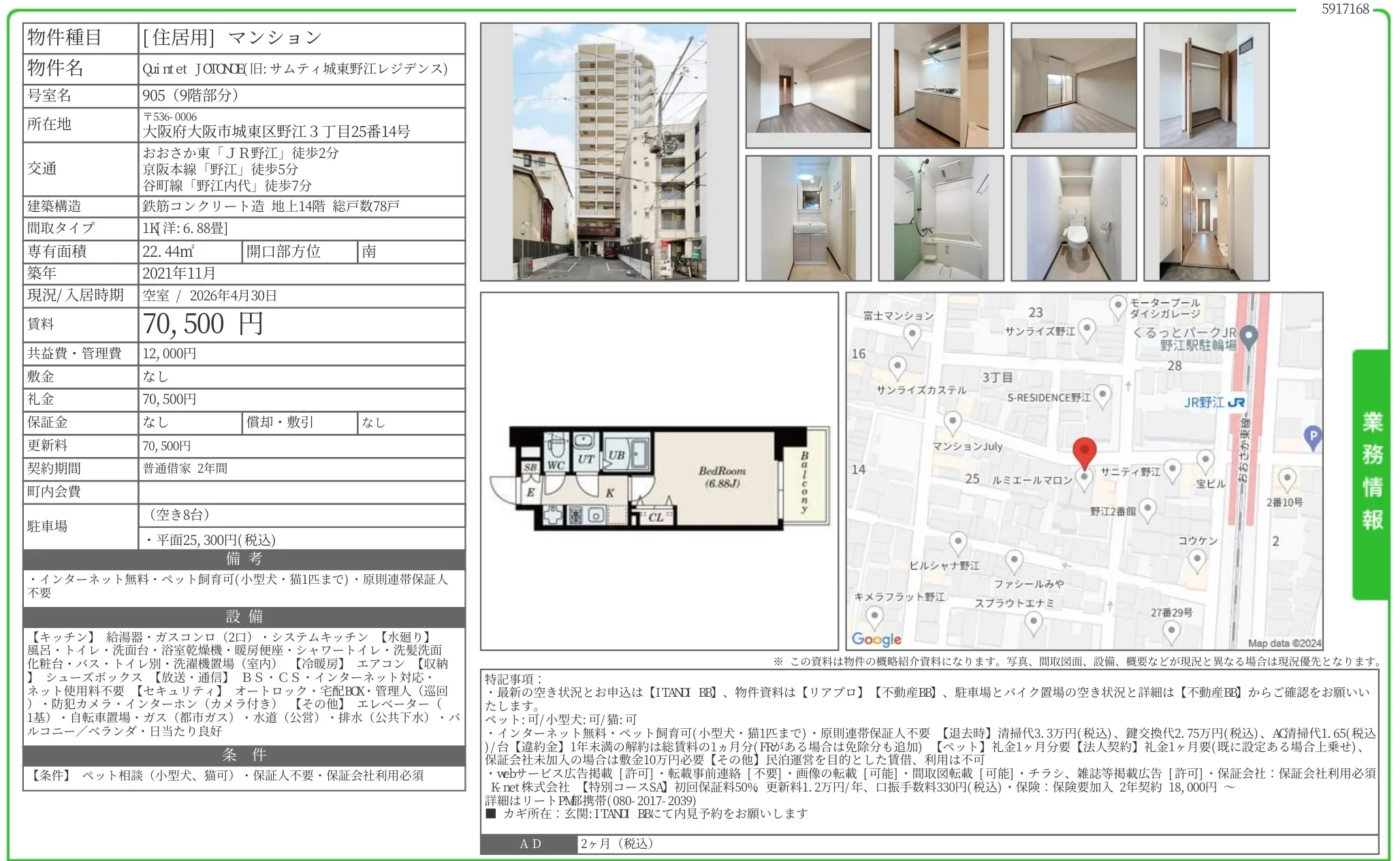Click the 野江2番館 map marker
This screenshot has height=861, width=1400.
pyautogui.click(x=1147, y=509)
